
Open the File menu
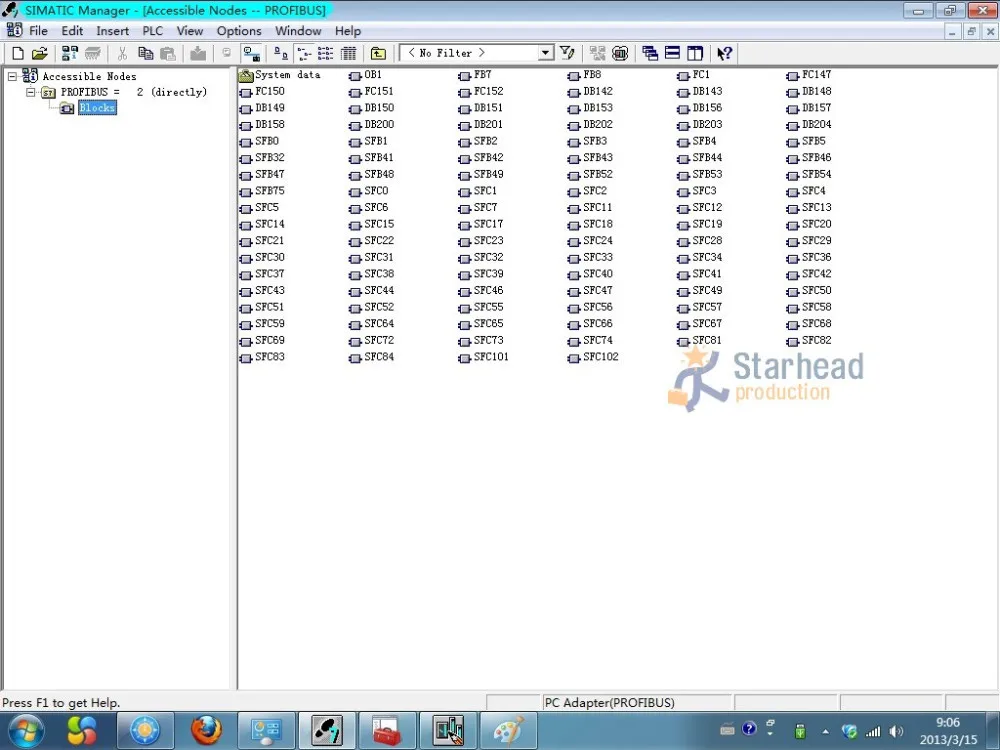click(38, 31)
